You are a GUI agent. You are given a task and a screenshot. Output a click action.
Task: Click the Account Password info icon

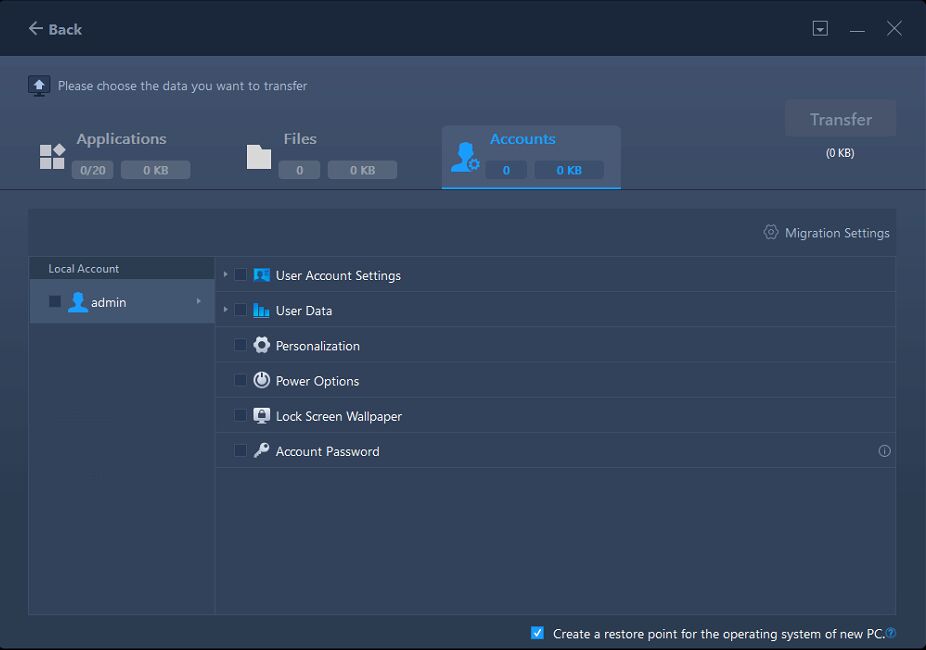pyautogui.click(x=884, y=451)
